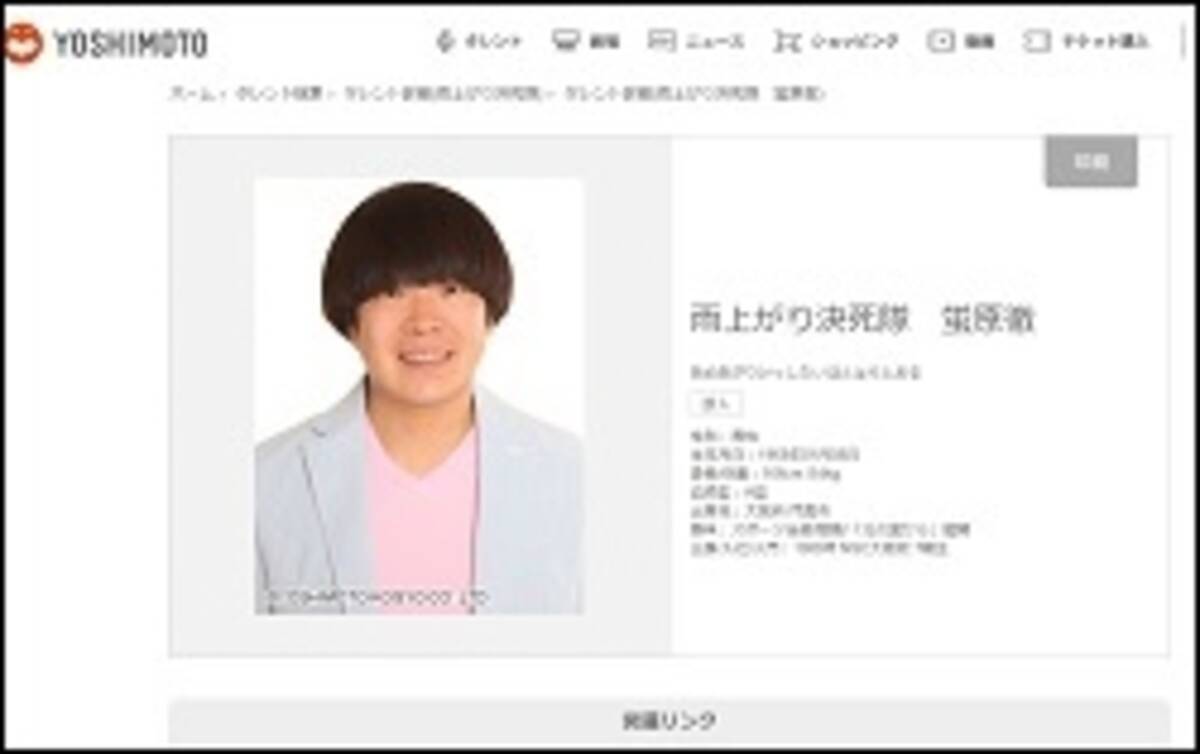This screenshot has width=1200, height=754.
Task: Click the Yoshimoto smiley face logo icon
Action: point(24,43)
